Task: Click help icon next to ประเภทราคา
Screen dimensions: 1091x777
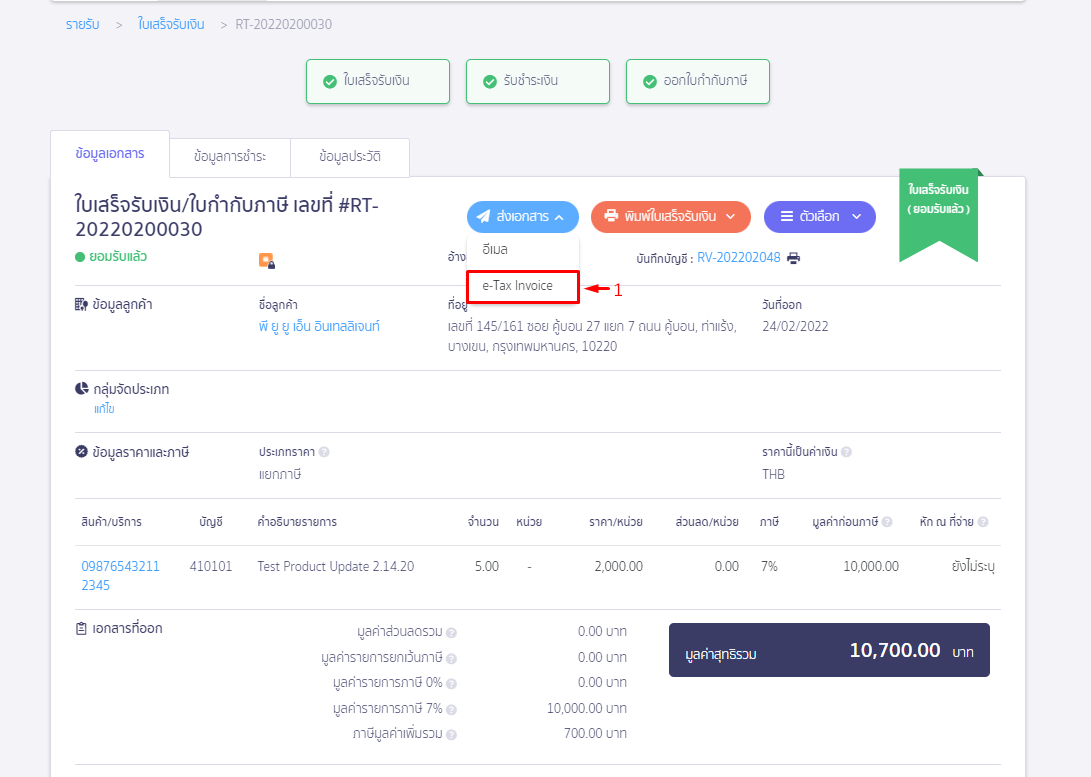Action: click(324, 452)
